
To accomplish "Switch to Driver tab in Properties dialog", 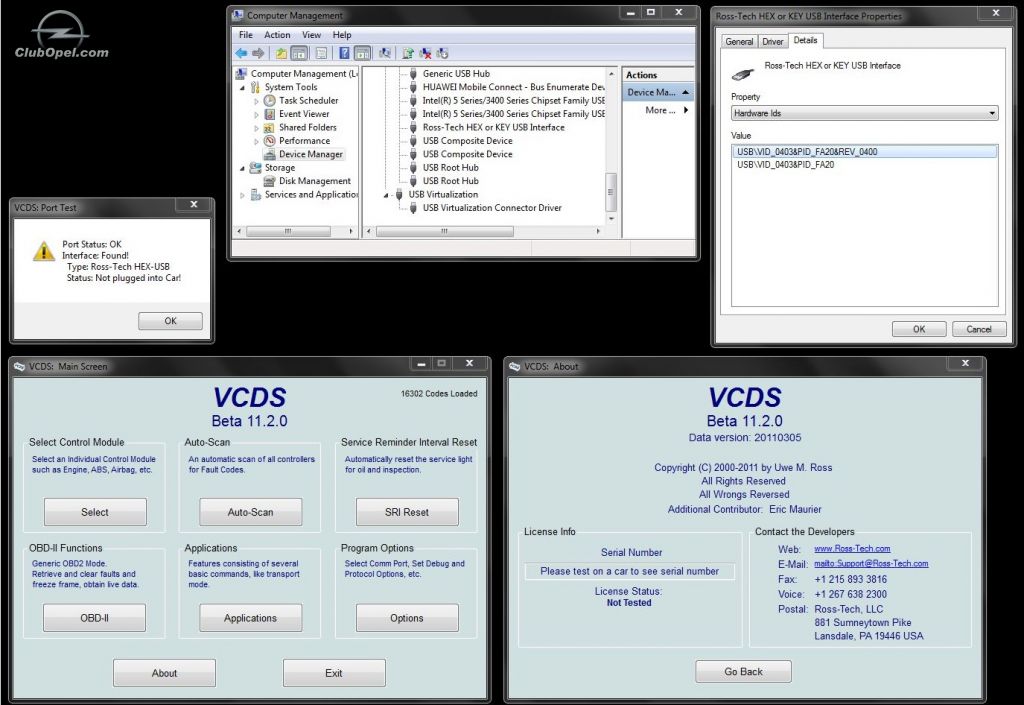I will [x=773, y=41].
